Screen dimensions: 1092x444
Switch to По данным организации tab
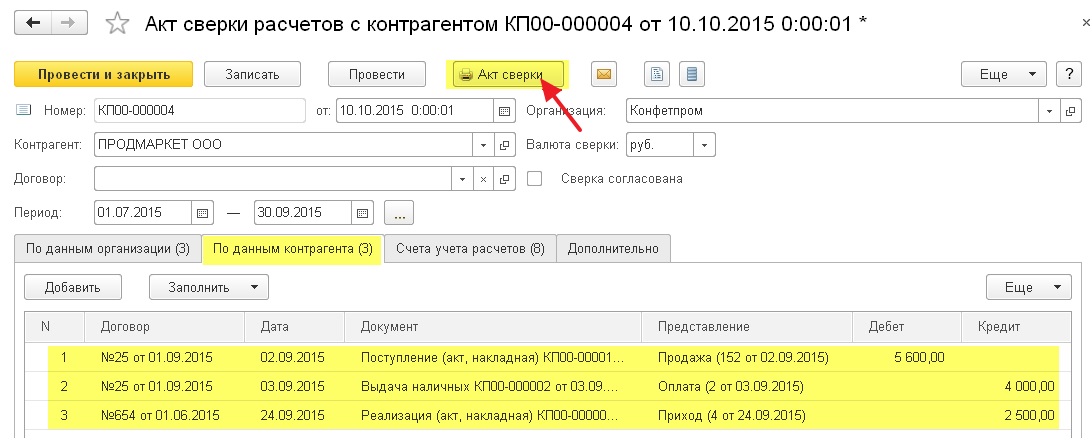(107, 248)
